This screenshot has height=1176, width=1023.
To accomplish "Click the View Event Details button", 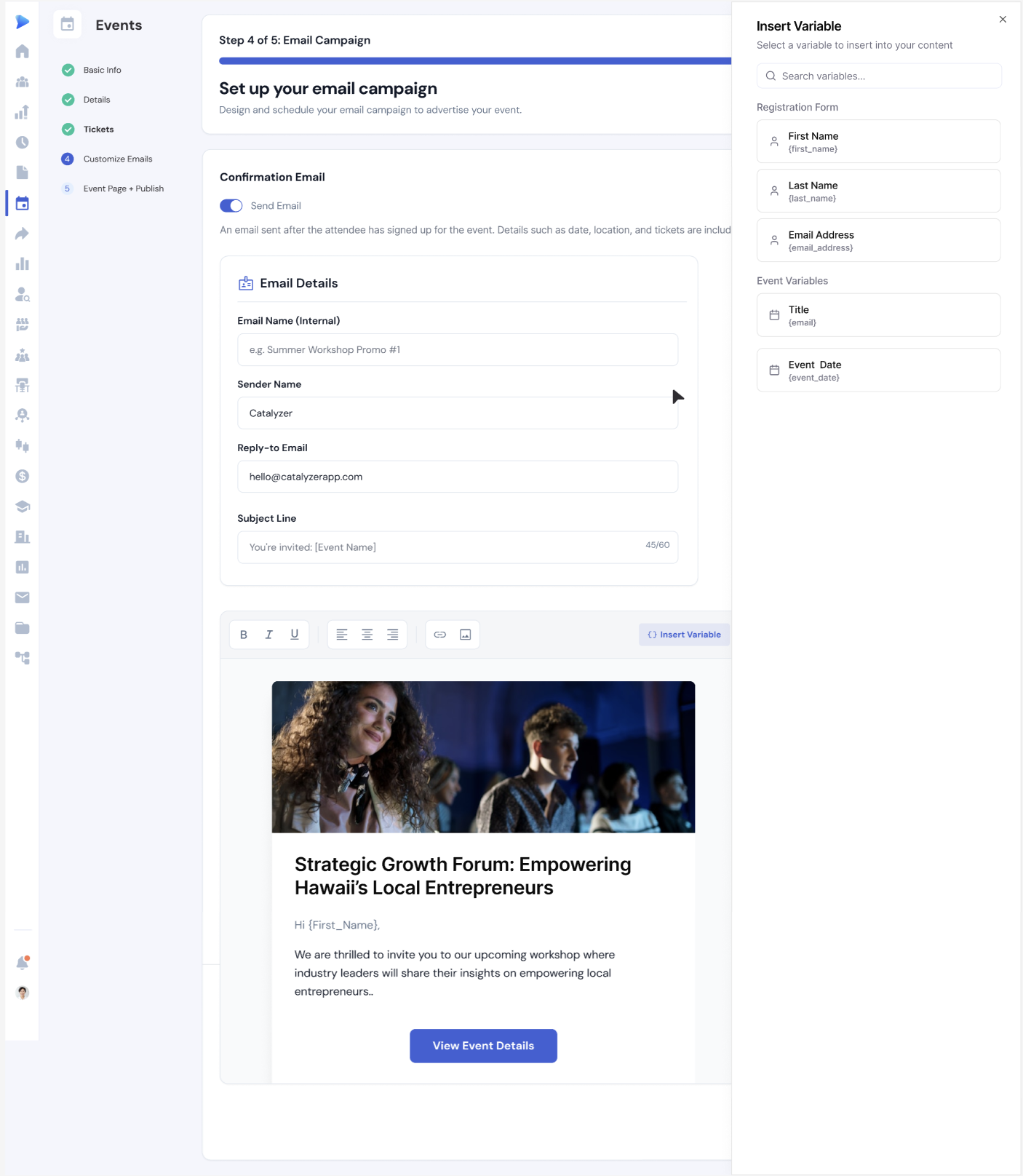I will click(483, 1046).
